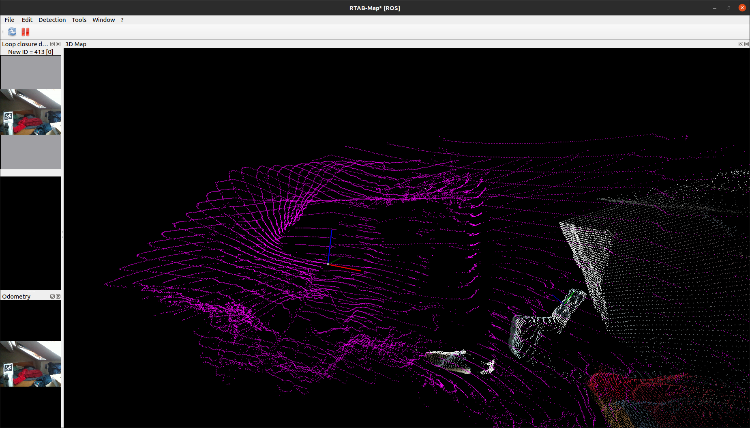This screenshot has width=750, height=428.
Task: Open the Tools menu
Action: tap(79, 20)
